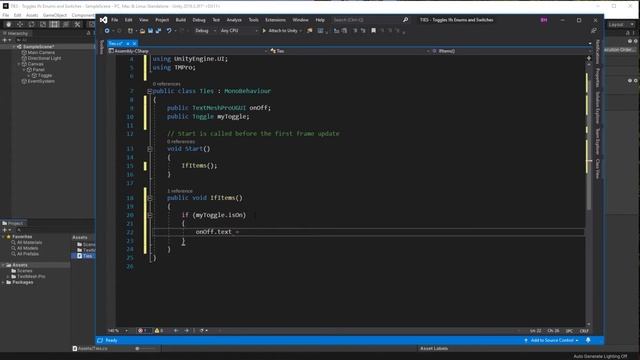The image size is (640, 360).
Task: Click the Project panel create plus button
Action: pos(4,230)
